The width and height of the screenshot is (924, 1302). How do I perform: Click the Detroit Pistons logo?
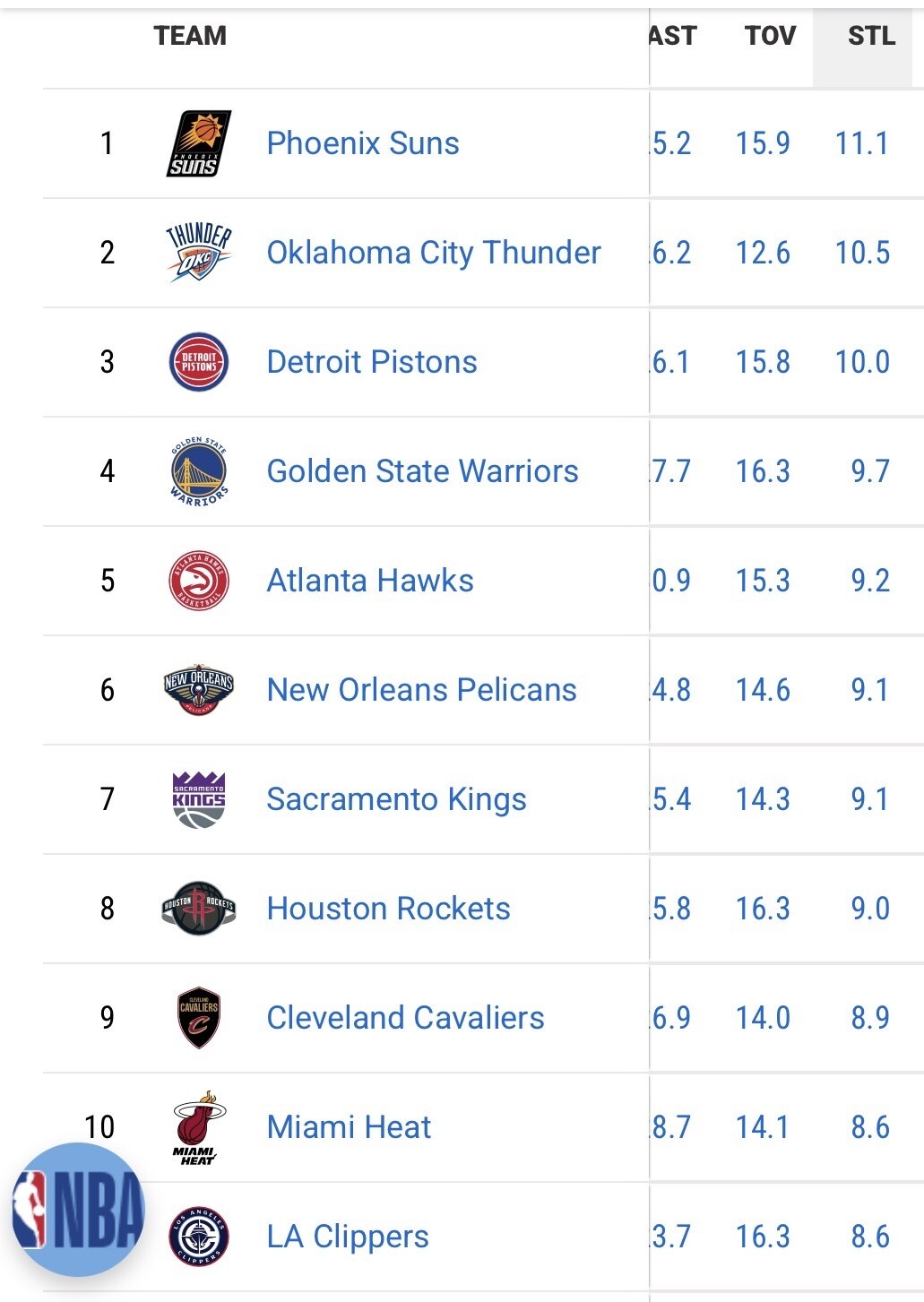coord(198,362)
